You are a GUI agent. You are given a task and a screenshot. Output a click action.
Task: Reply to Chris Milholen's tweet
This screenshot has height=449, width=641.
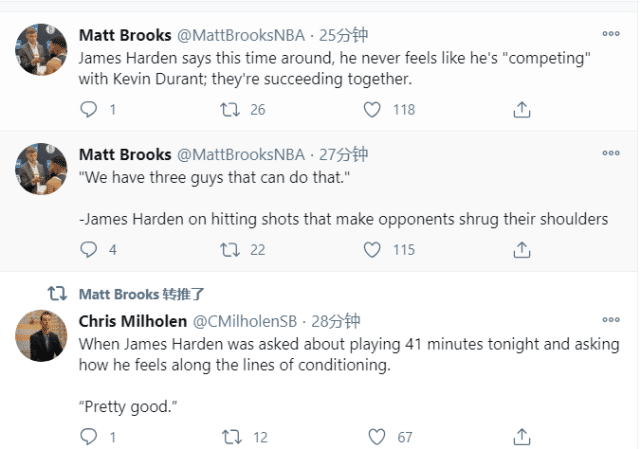88,436
